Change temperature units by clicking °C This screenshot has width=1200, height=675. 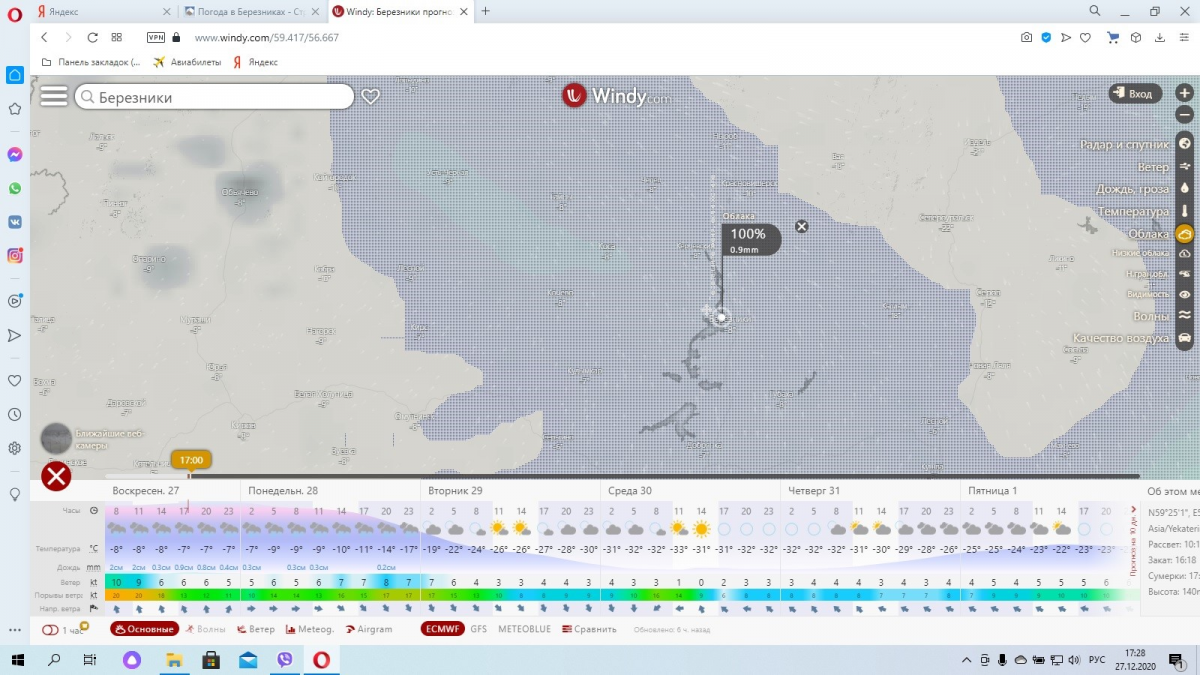point(93,548)
